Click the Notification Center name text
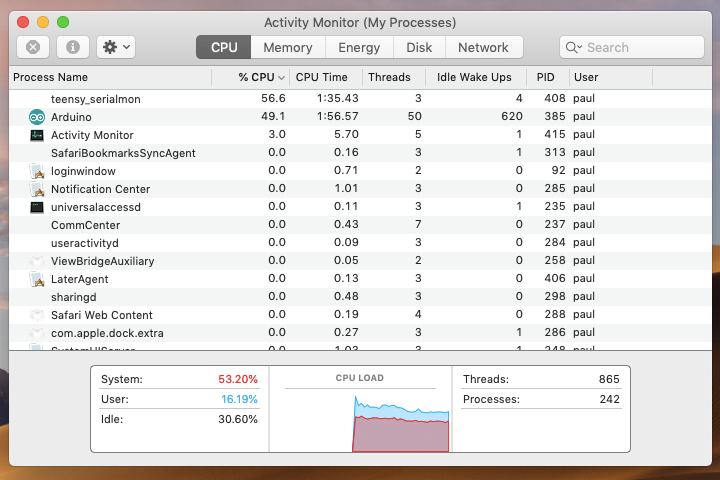The width and height of the screenshot is (720, 480). pyautogui.click(x=101, y=189)
